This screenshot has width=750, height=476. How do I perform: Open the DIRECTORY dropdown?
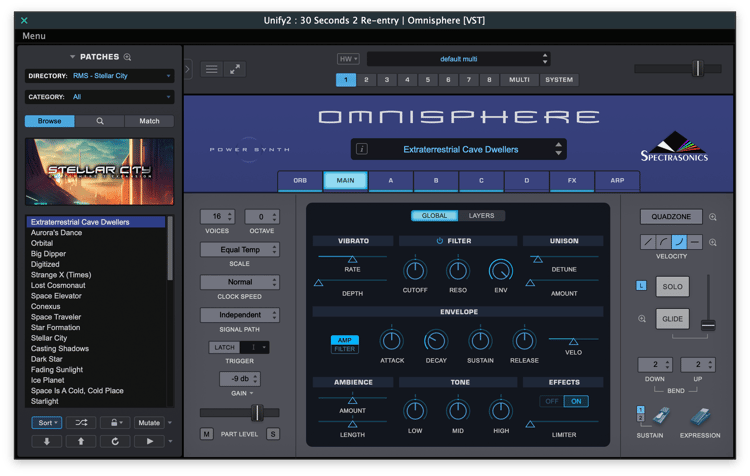tap(99, 76)
